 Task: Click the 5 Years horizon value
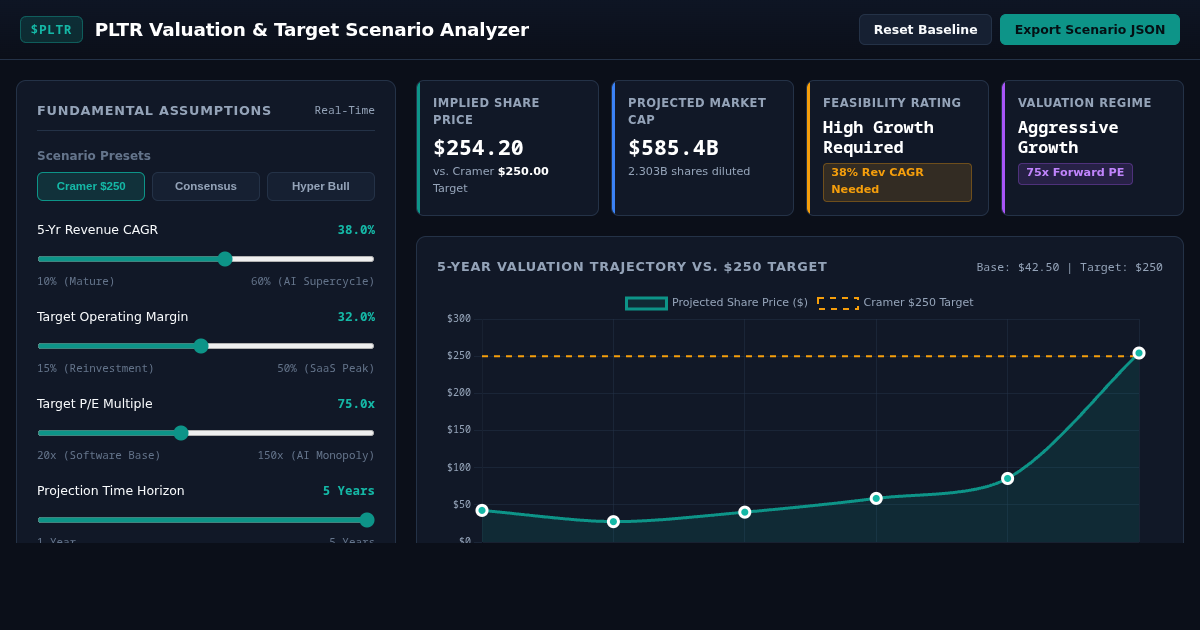click(x=348, y=491)
